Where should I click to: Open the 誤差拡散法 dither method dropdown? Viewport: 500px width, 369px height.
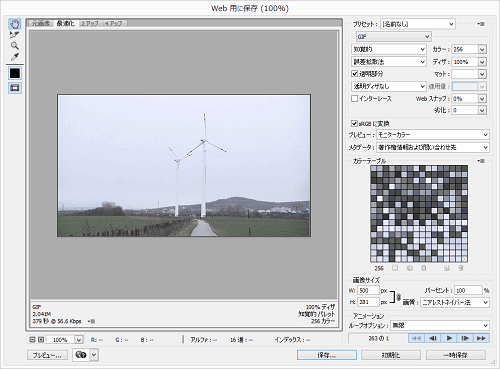coord(389,62)
